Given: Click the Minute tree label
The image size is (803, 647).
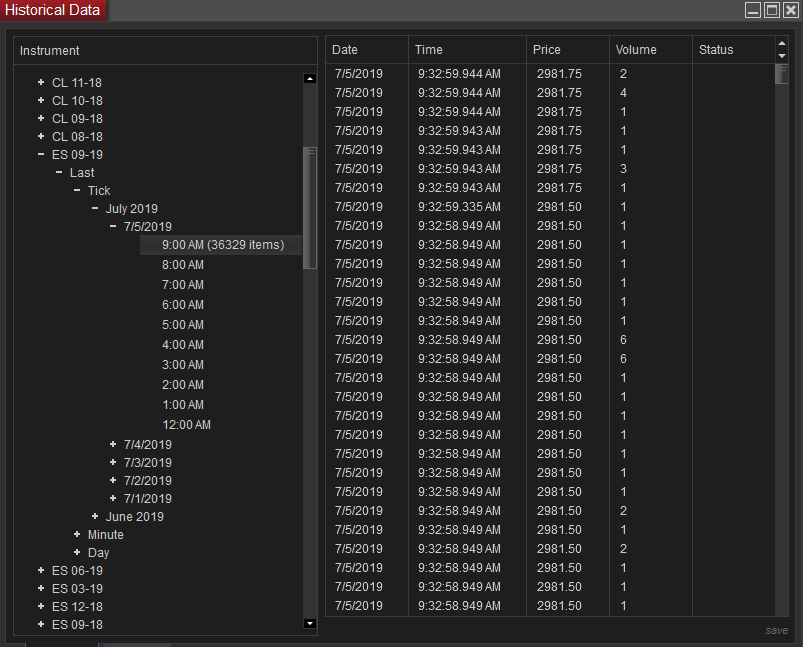Looking at the screenshot, I should [105, 535].
